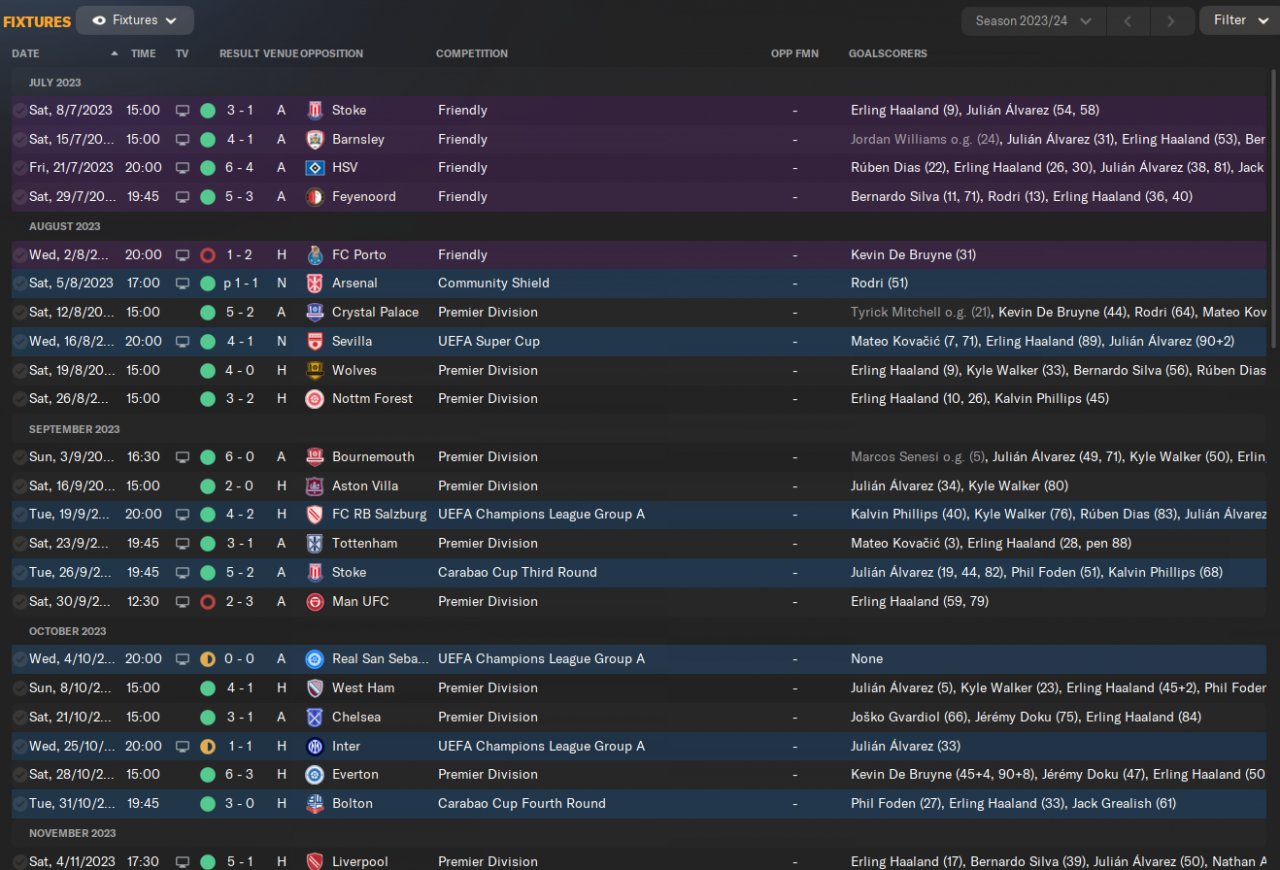Image resolution: width=1280 pixels, height=870 pixels.
Task: Go to the next season arrow
Action: 1170,21
